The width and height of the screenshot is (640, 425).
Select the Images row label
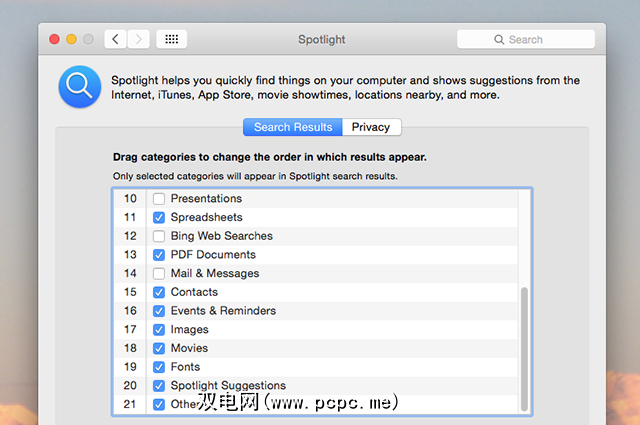point(189,329)
